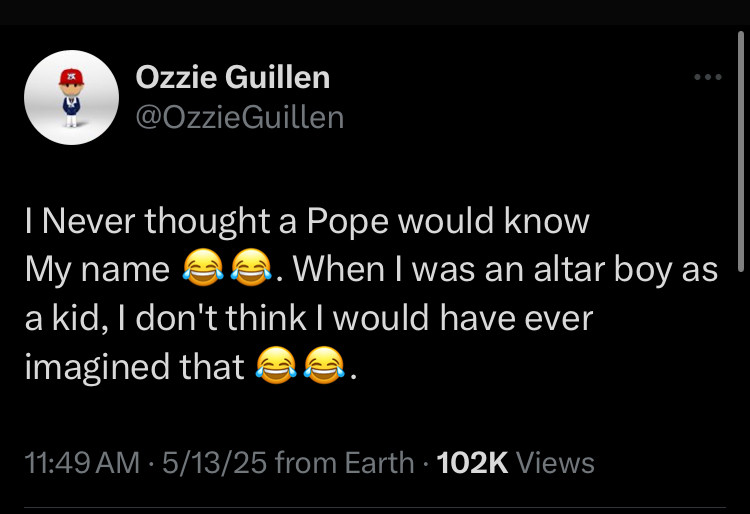Click the "from Earth" location label
This screenshot has width=750, height=514.
pyautogui.click(x=344, y=463)
